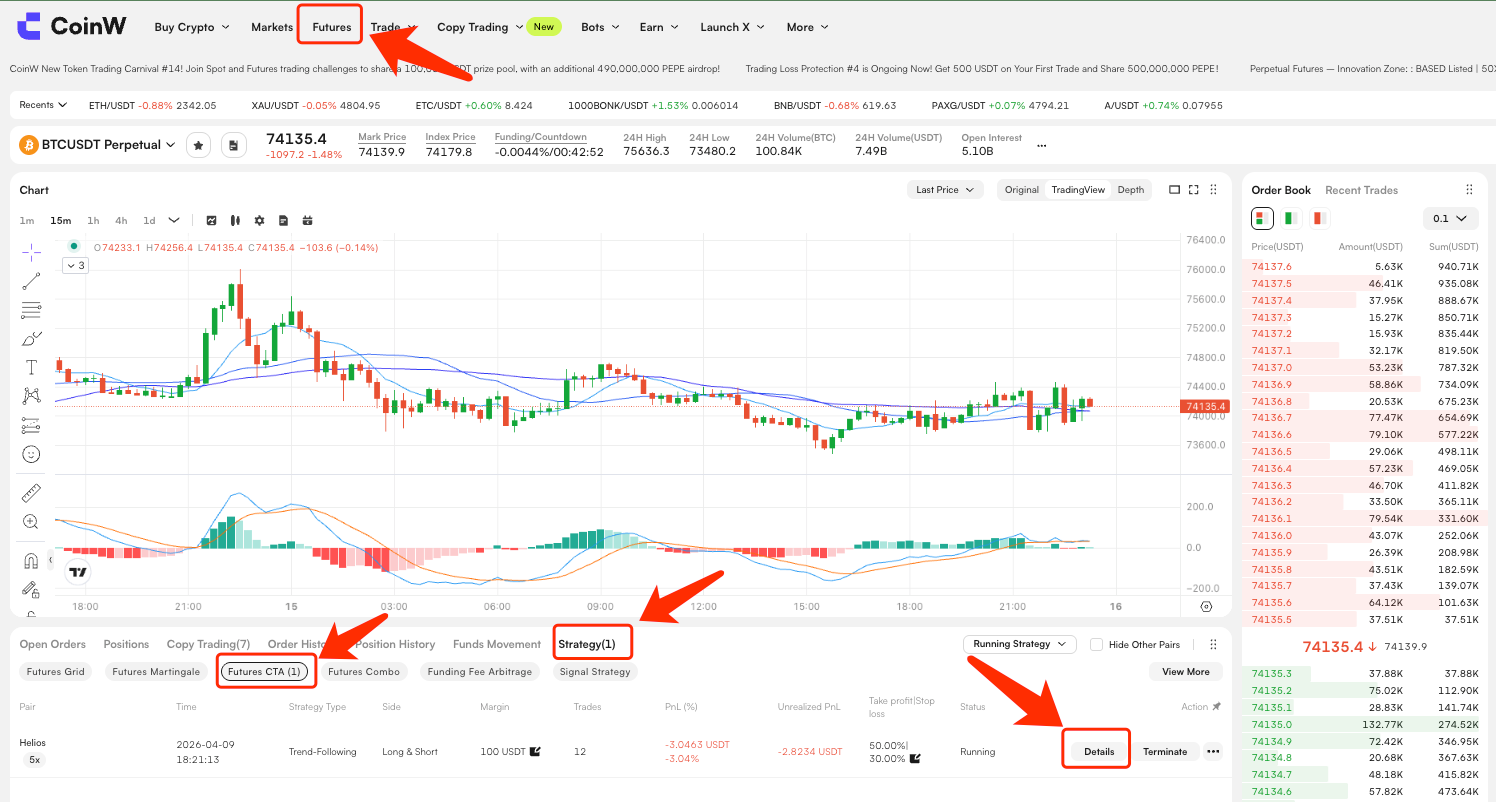
Task: Open the Funds Movement tab
Action: tap(497, 644)
